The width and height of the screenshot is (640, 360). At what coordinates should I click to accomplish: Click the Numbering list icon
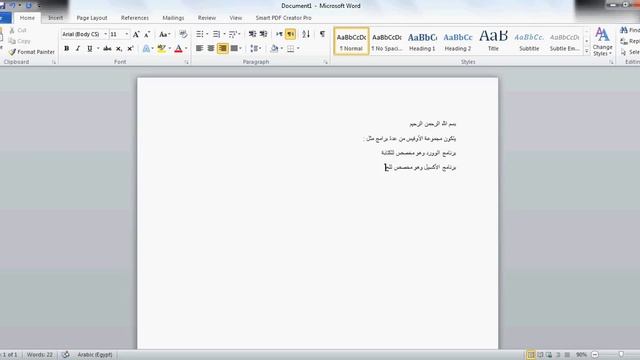pyautogui.click(x=216, y=34)
